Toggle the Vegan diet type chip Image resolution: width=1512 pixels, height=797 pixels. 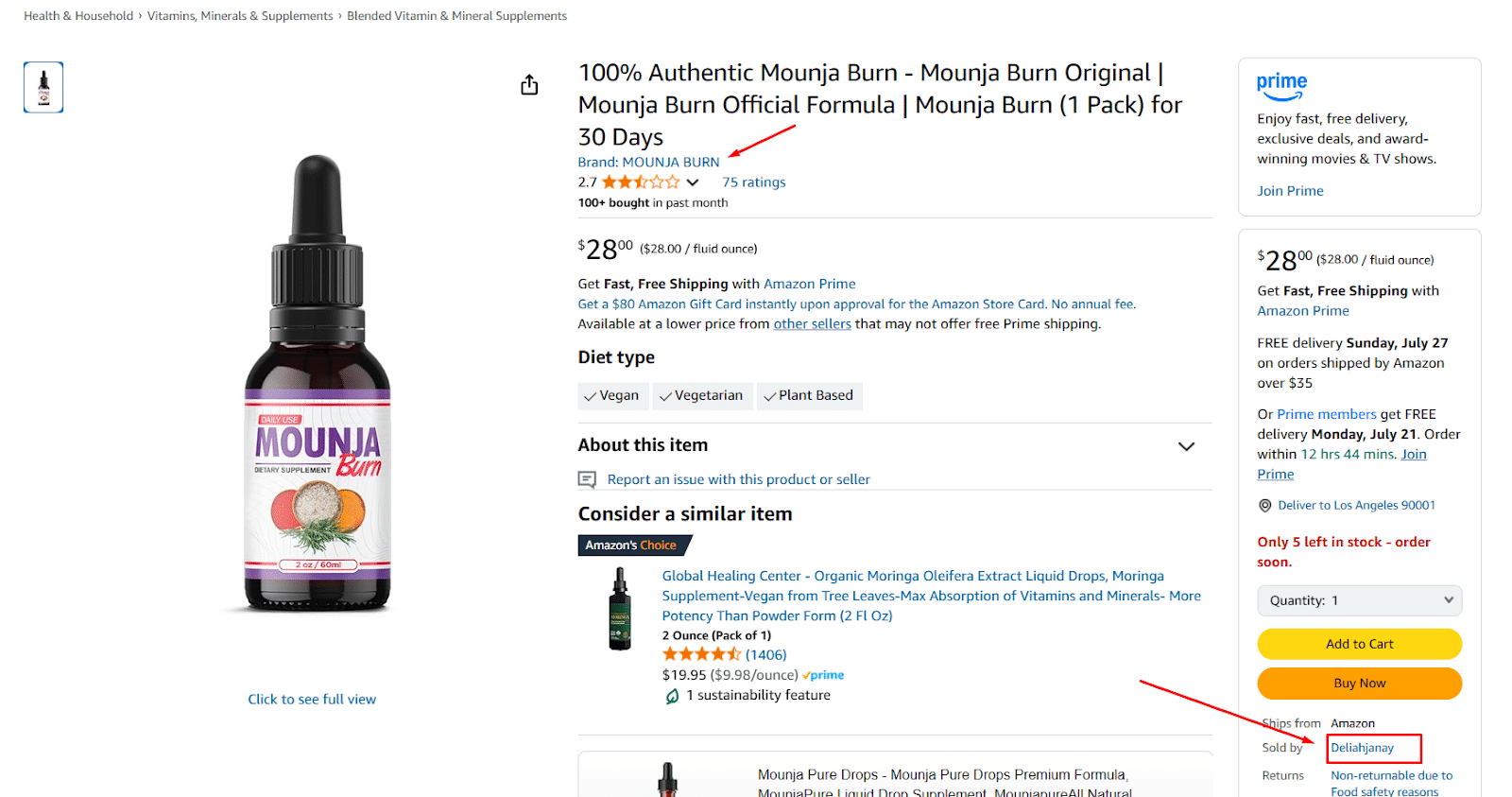612,395
